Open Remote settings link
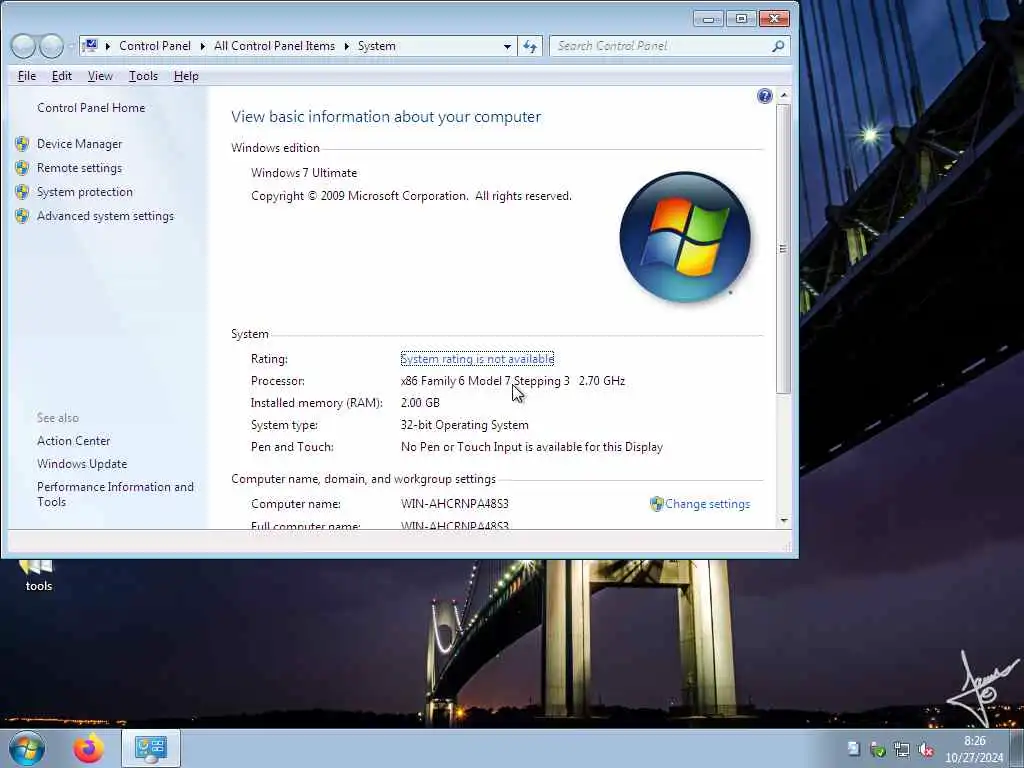The width and height of the screenshot is (1024, 768). tap(79, 168)
